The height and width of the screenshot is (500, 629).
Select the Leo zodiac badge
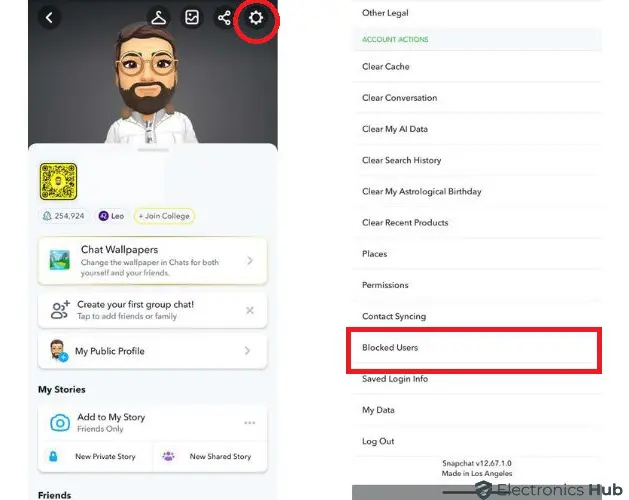pos(112,216)
